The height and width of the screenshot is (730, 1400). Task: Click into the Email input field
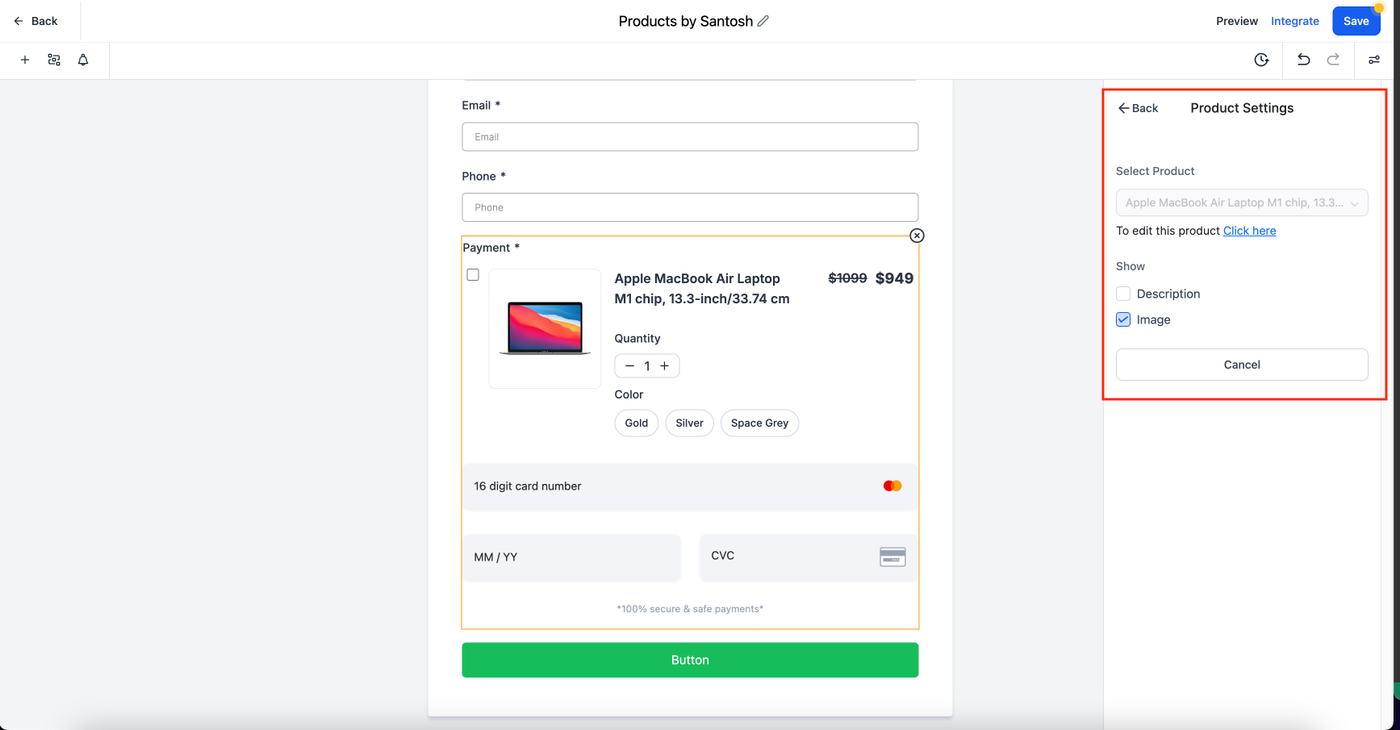point(690,137)
